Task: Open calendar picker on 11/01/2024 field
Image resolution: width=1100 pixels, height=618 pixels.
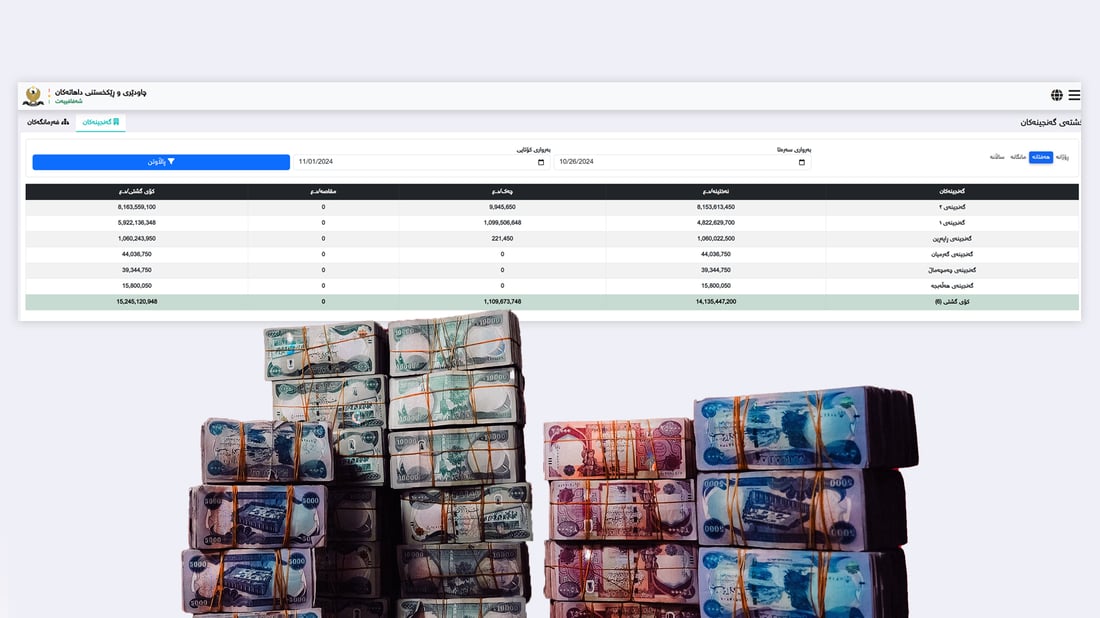Action: [542, 162]
